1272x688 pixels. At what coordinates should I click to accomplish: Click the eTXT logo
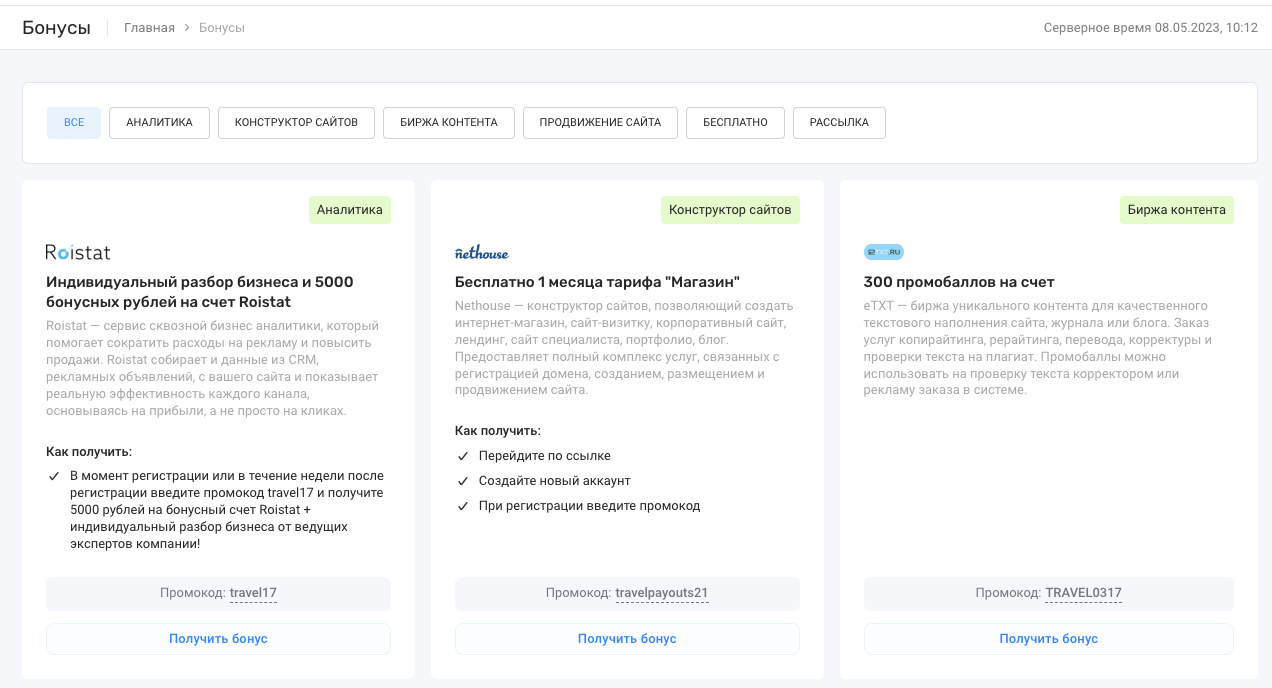pos(884,252)
